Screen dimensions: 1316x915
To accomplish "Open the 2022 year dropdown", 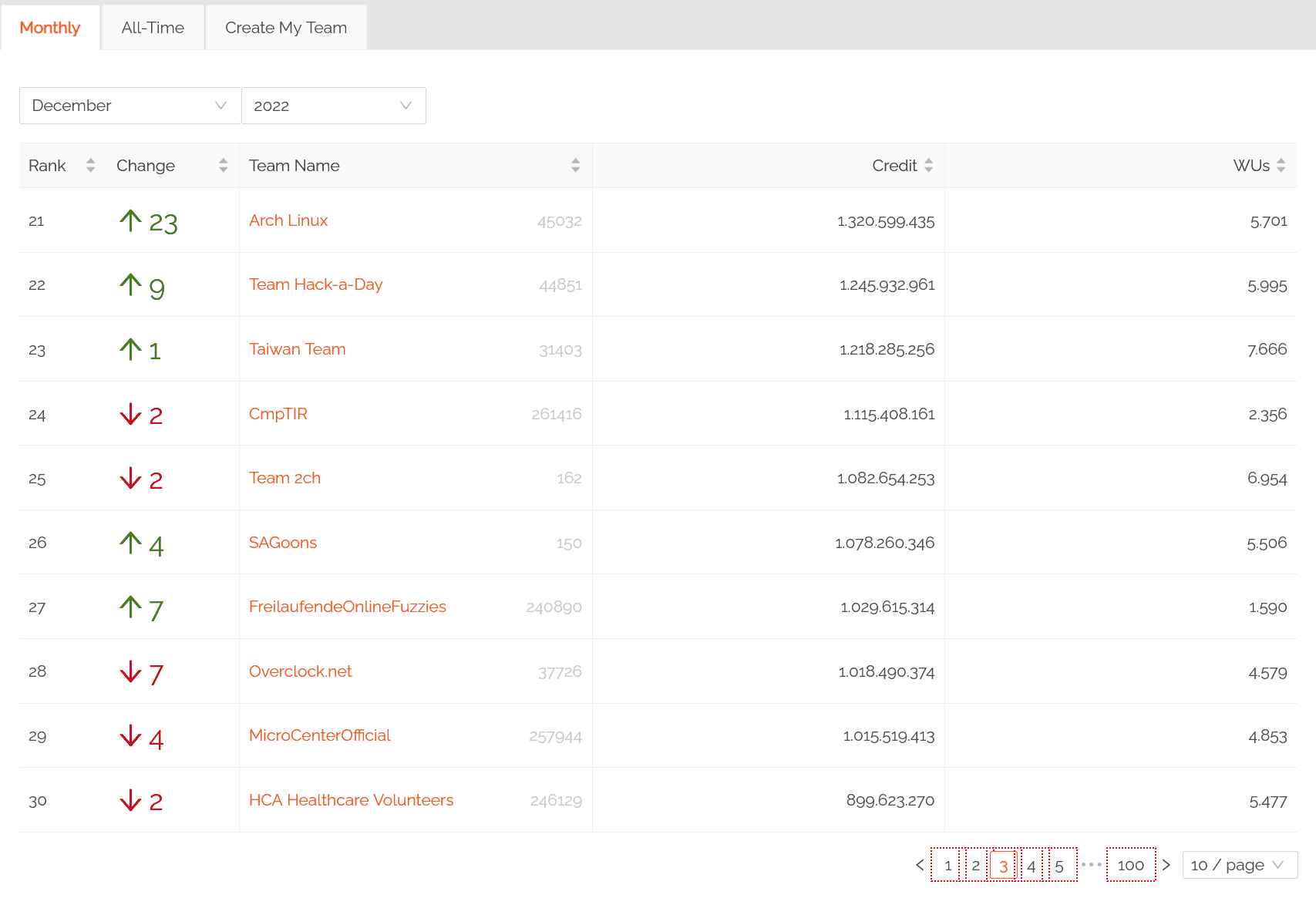I will 333,106.
